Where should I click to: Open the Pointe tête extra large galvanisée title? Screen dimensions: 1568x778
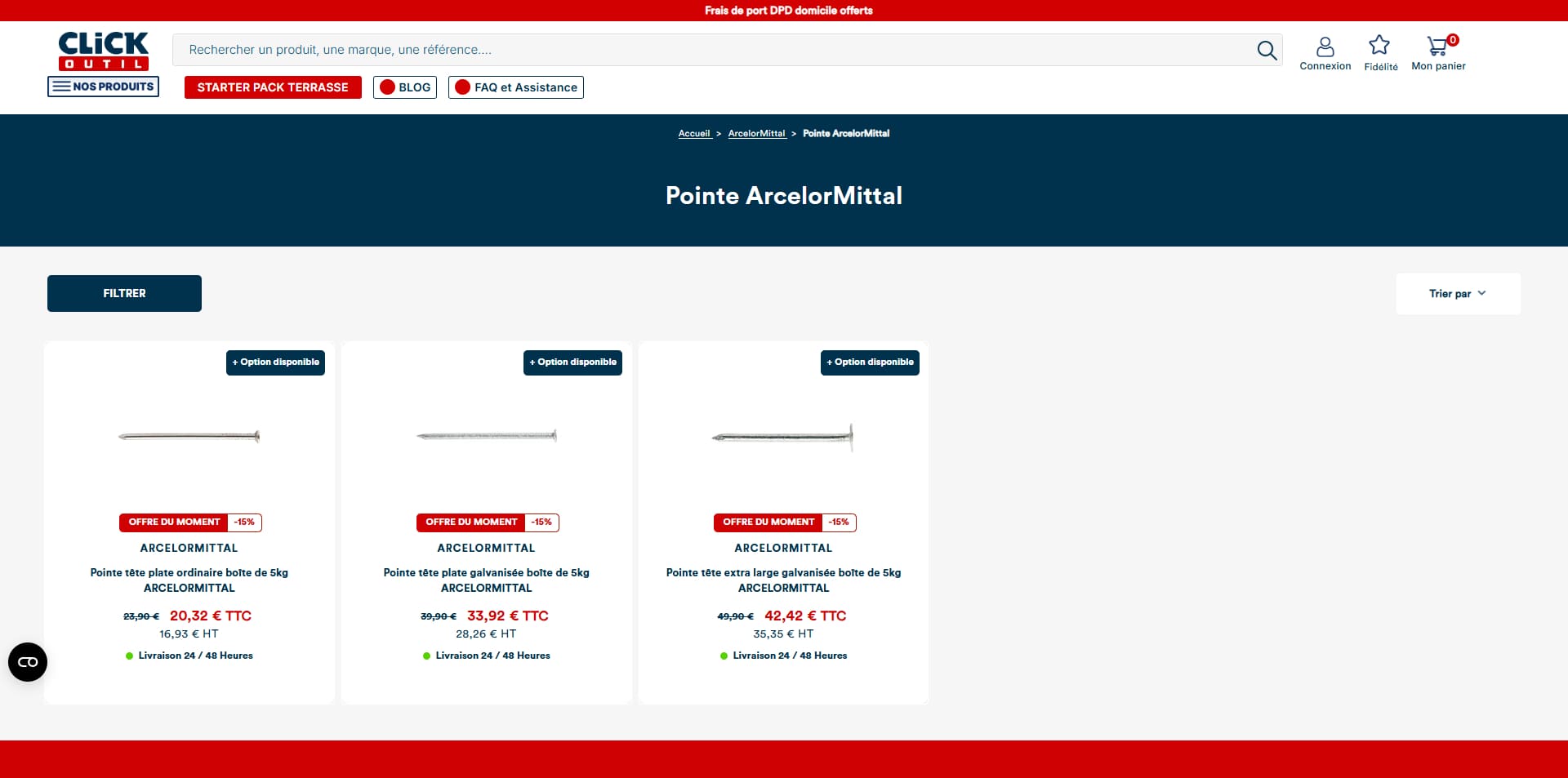[x=783, y=580]
